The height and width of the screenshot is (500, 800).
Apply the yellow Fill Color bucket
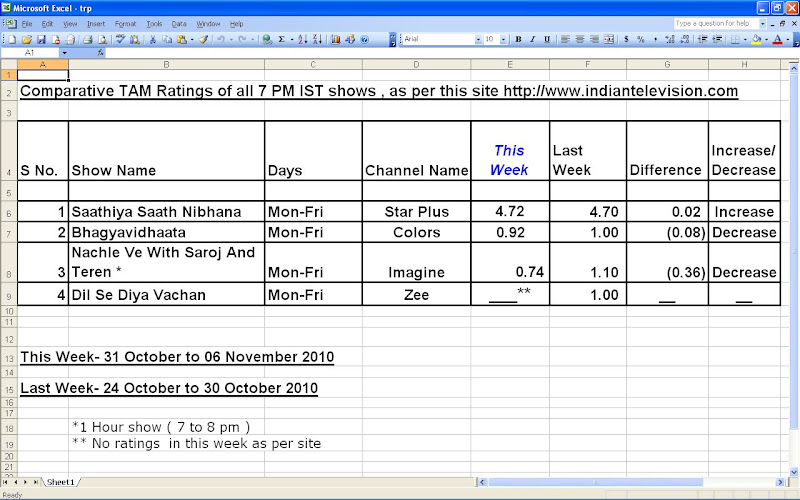point(757,39)
